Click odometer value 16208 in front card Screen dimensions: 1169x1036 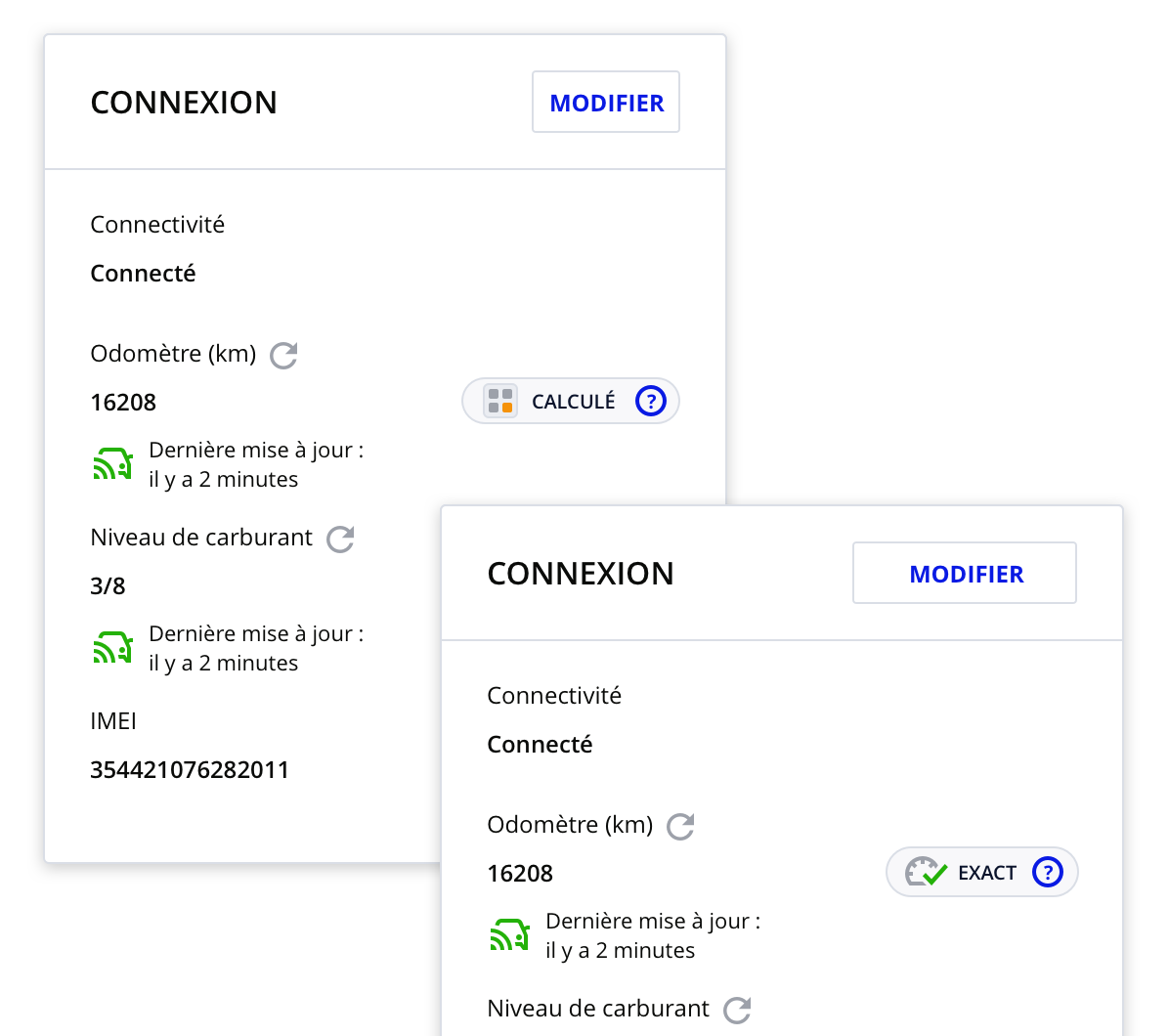(520, 874)
